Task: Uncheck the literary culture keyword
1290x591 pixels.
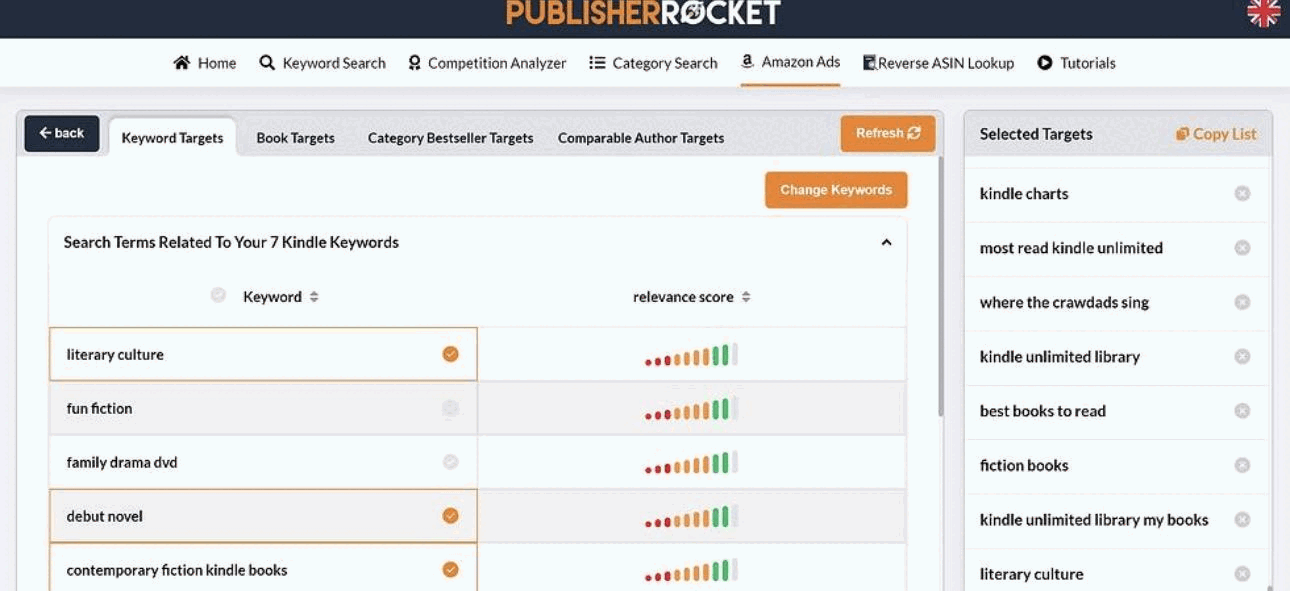Action: (x=450, y=354)
